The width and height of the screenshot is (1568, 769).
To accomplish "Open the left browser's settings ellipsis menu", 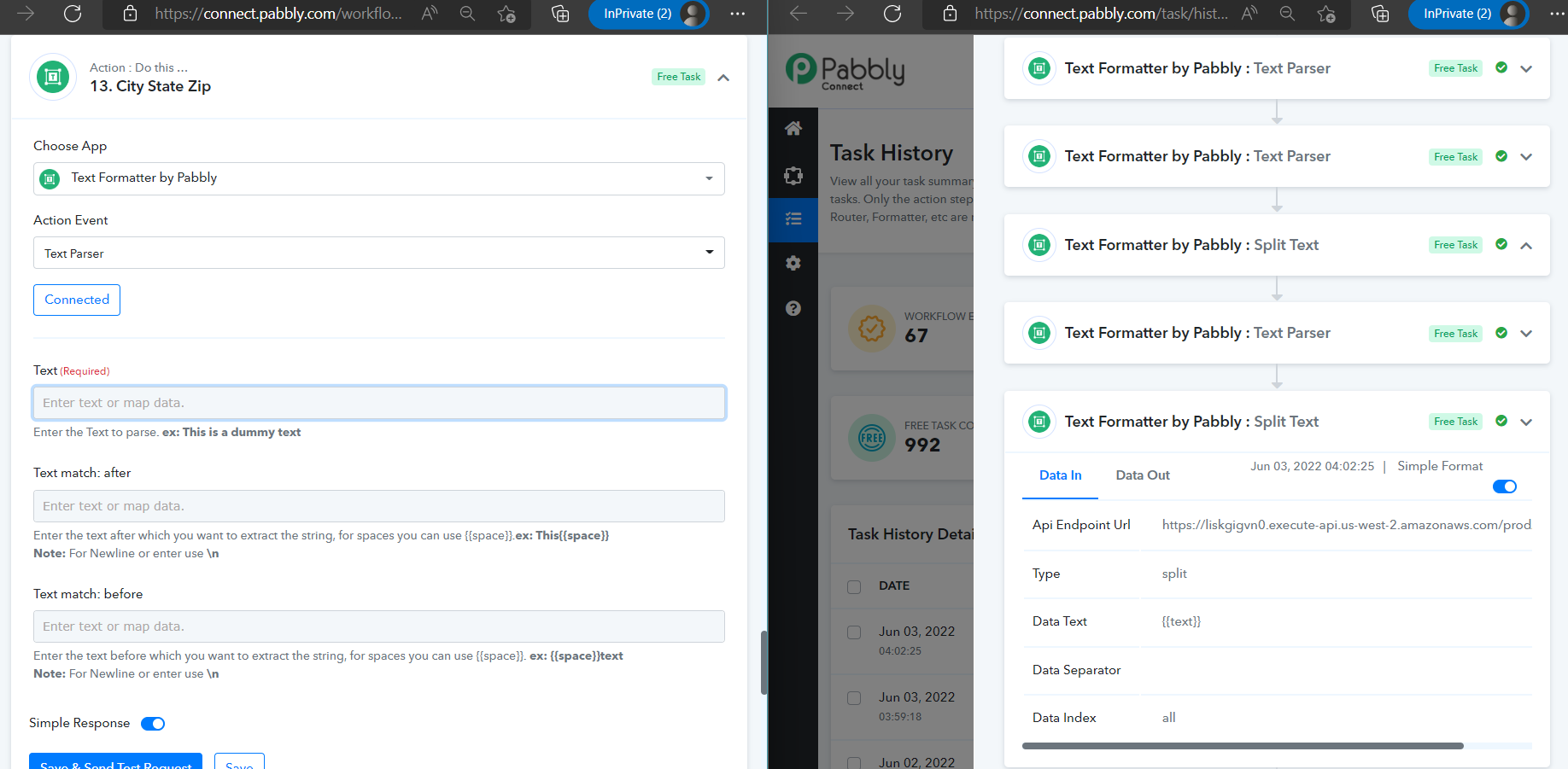I will [738, 14].
